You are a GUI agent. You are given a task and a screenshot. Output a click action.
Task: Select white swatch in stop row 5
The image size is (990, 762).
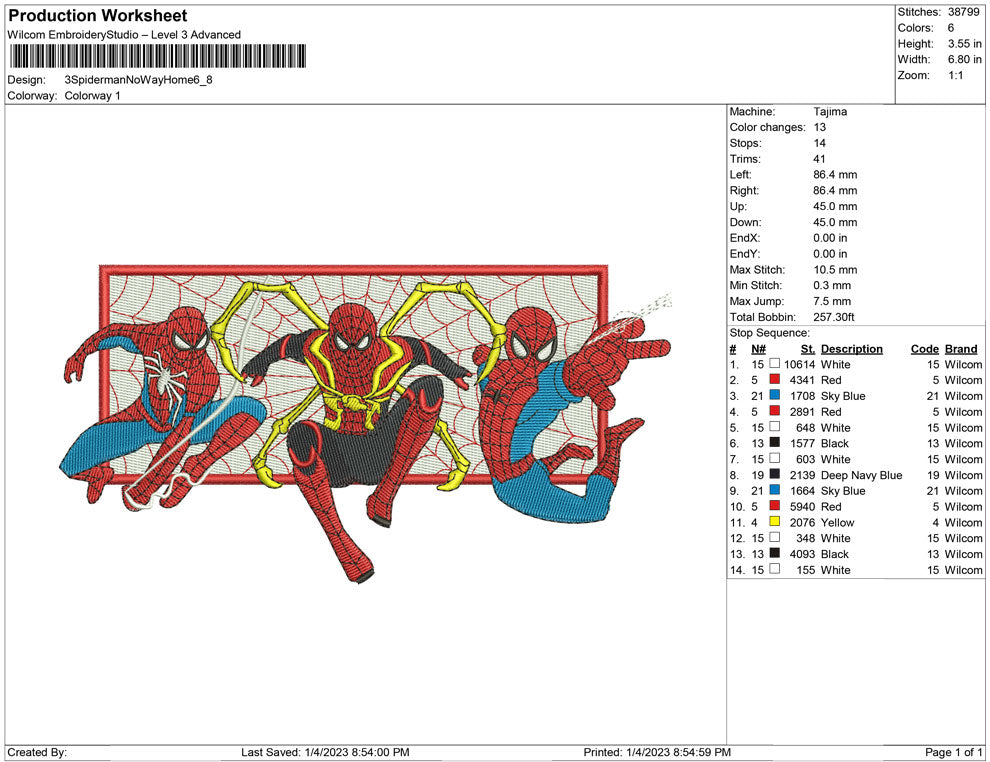point(775,427)
